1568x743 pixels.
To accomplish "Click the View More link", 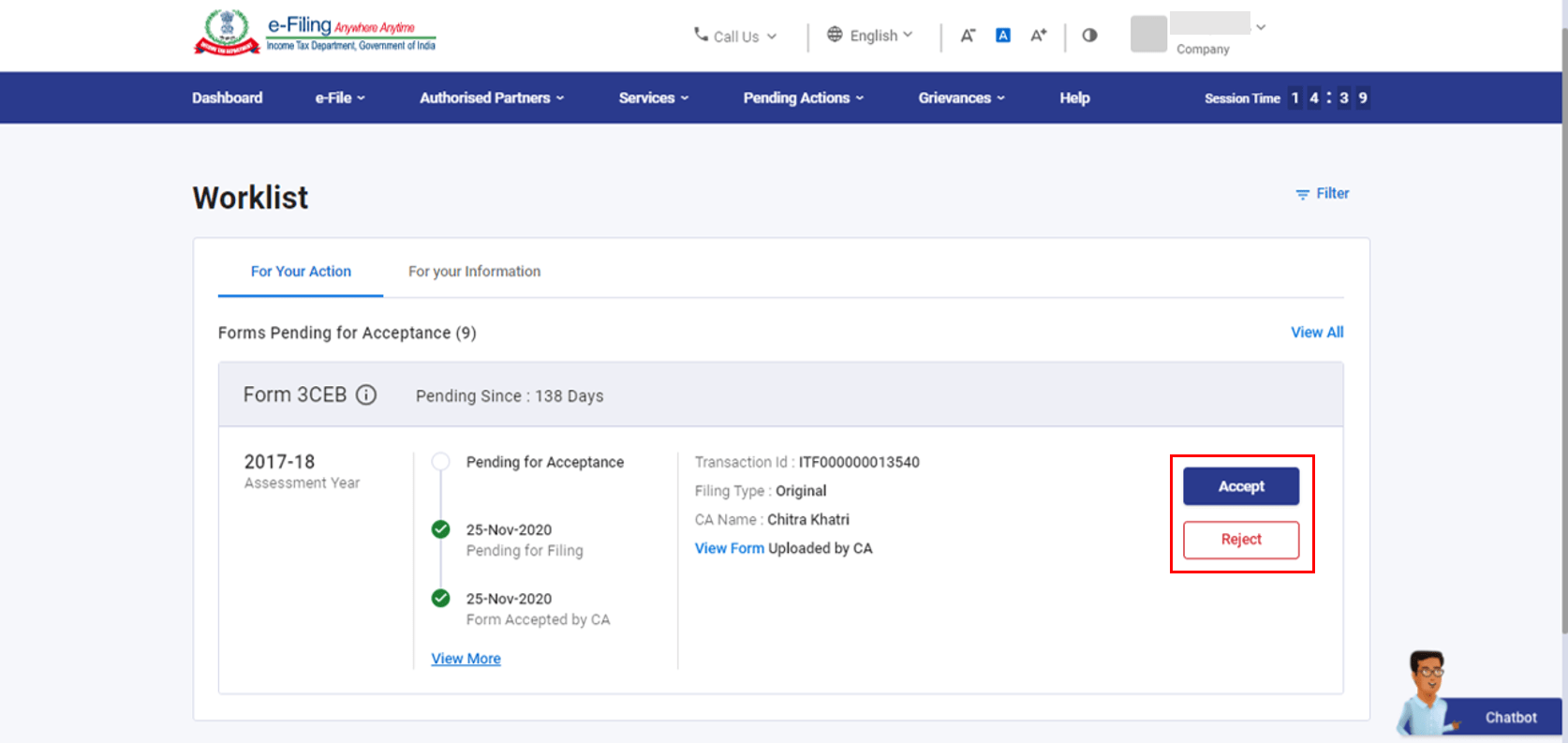I will [x=466, y=659].
